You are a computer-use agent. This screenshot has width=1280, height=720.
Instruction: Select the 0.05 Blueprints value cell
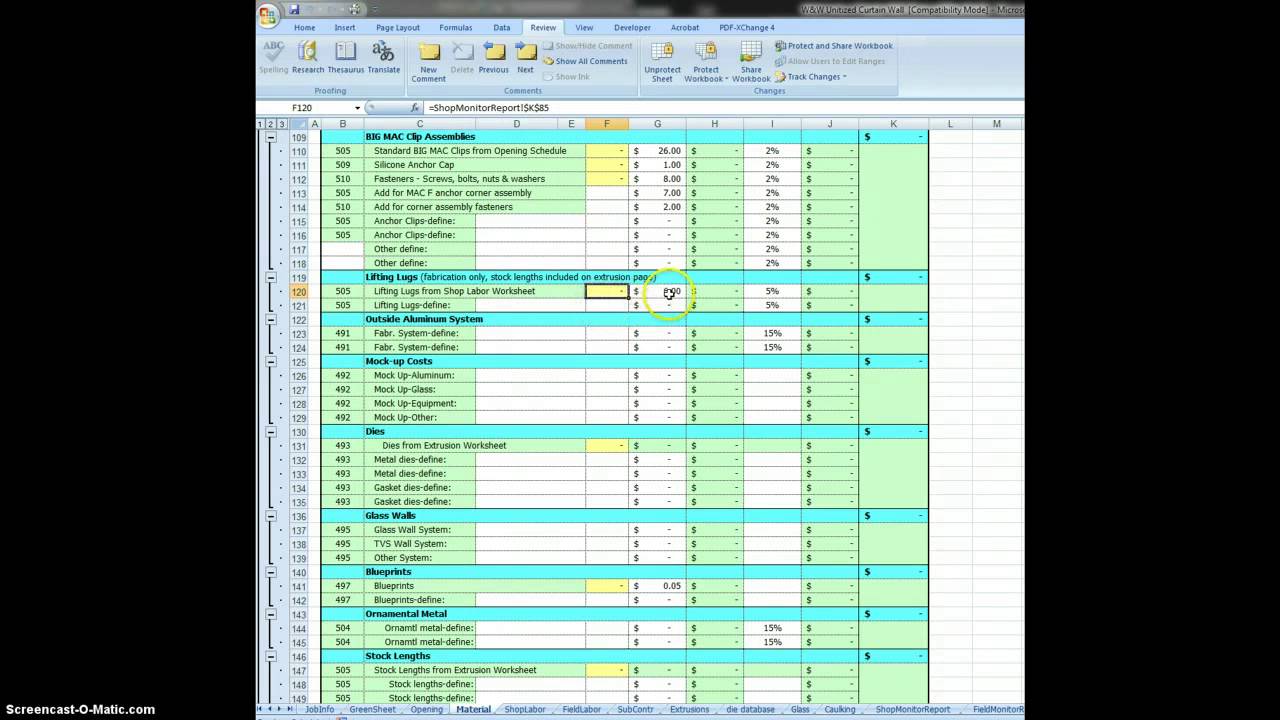(657, 586)
